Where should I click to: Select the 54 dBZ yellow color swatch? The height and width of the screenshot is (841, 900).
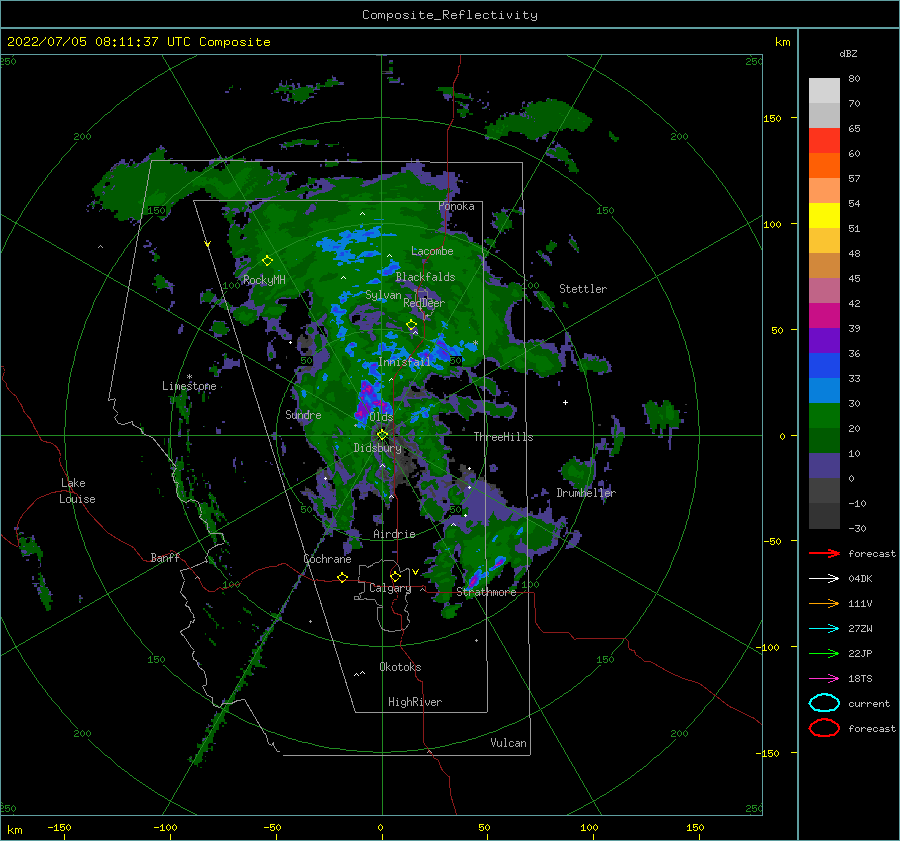click(x=824, y=215)
